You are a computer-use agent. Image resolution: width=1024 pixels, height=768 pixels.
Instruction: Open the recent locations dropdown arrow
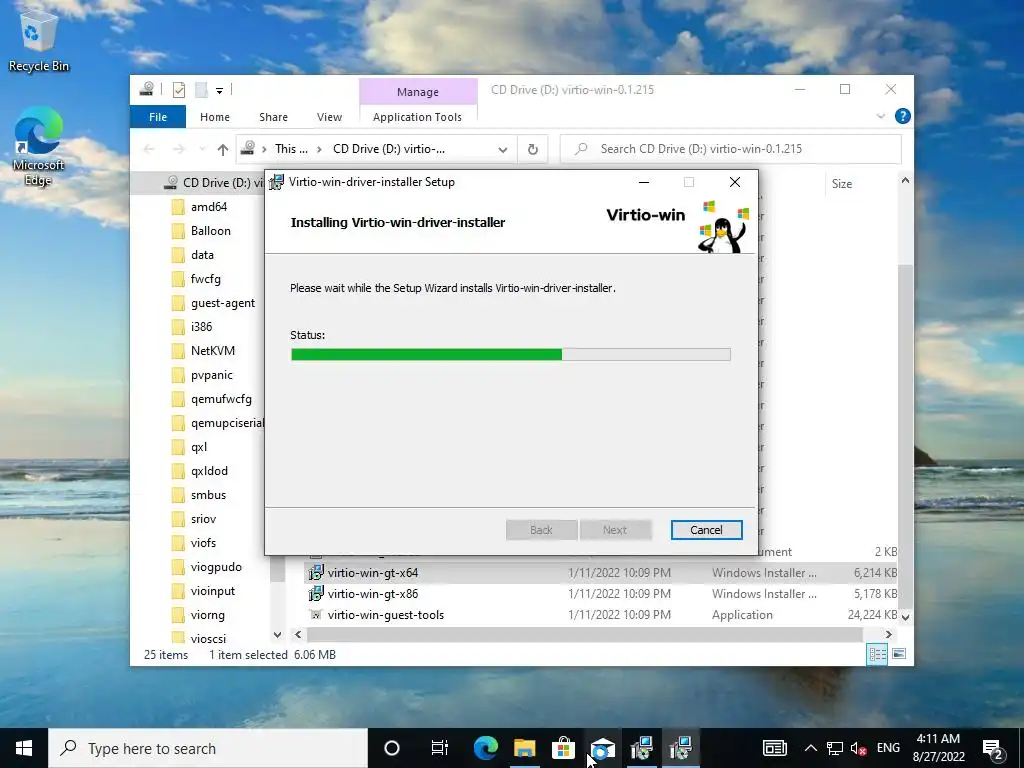click(x=202, y=150)
